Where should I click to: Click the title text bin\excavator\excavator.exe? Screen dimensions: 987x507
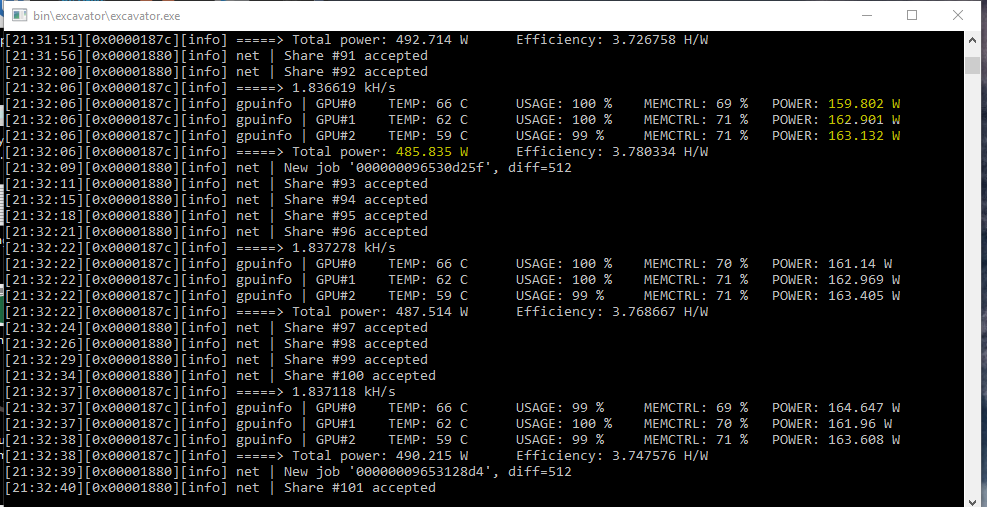coord(106,16)
